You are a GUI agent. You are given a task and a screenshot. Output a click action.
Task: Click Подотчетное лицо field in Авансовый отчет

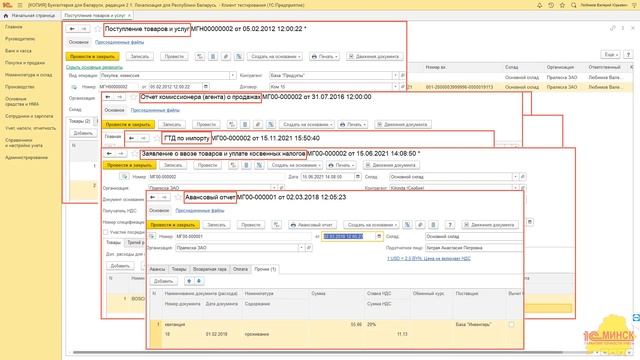[473, 248]
